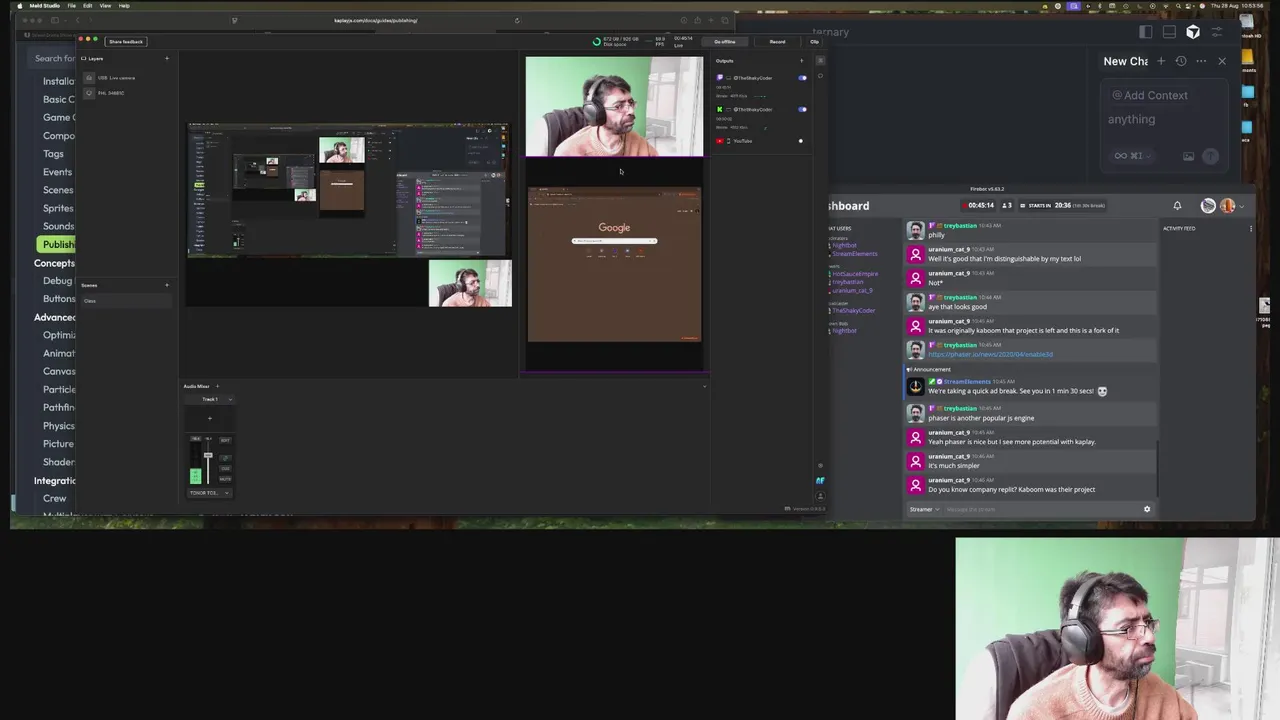Collapse the Audio Mixer panel chevron
Image resolution: width=1280 pixels, height=720 pixels.
point(704,386)
